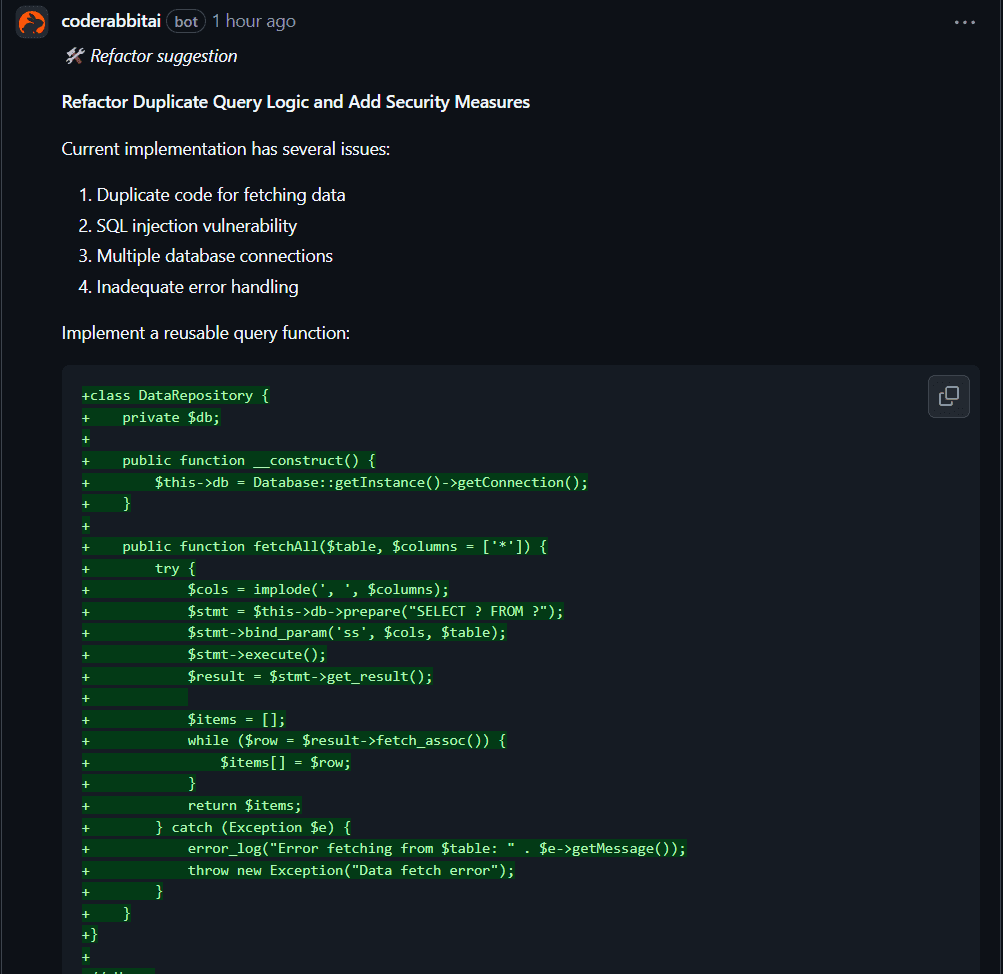Click the coderabbitai avatar icon
Image resolution: width=1003 pixels, height=974 pixels.
tap(32, 22)
